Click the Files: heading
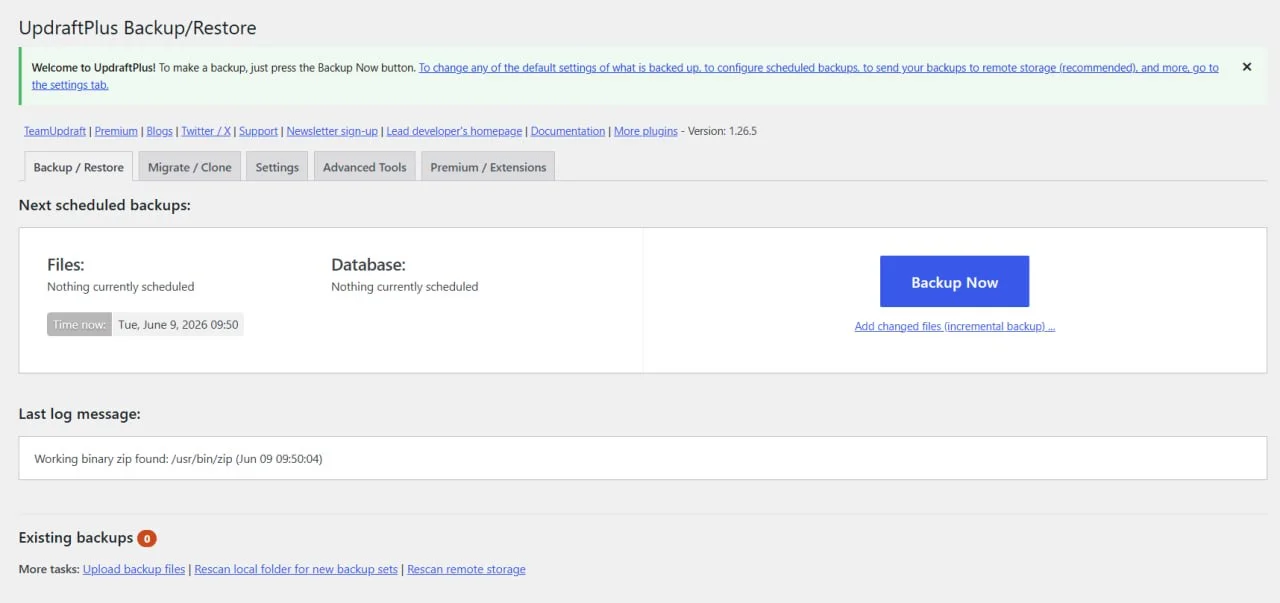The image size is (1280, 603). tap(66, 265)
